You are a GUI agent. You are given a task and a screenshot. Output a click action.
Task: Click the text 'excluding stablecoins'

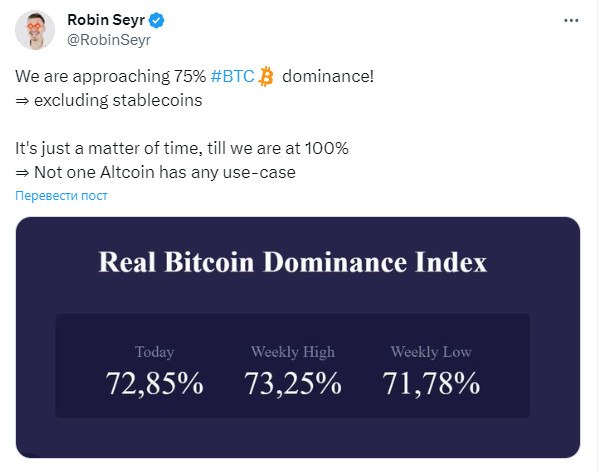pos(118,101)
